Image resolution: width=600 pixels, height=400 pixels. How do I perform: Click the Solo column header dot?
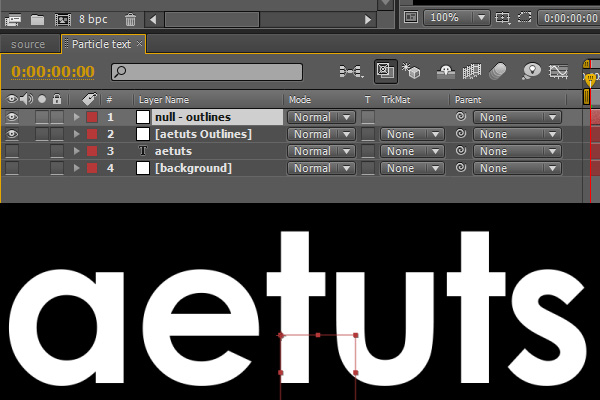42,100
